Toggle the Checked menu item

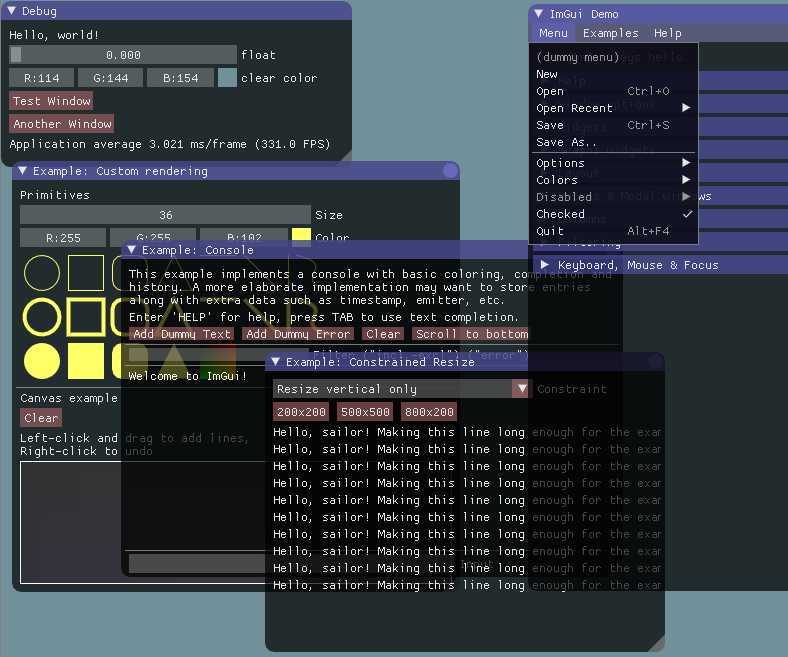point(613,214)
